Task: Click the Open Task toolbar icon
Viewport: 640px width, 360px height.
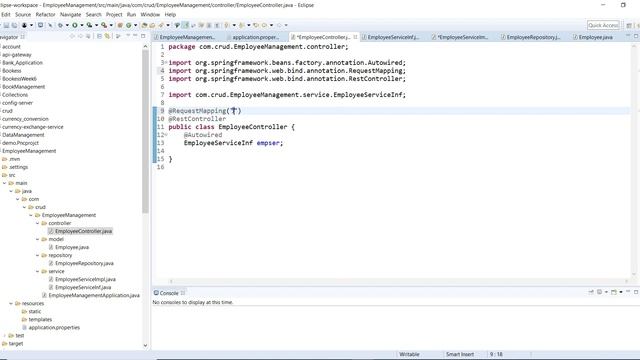Action: (152, 25)
